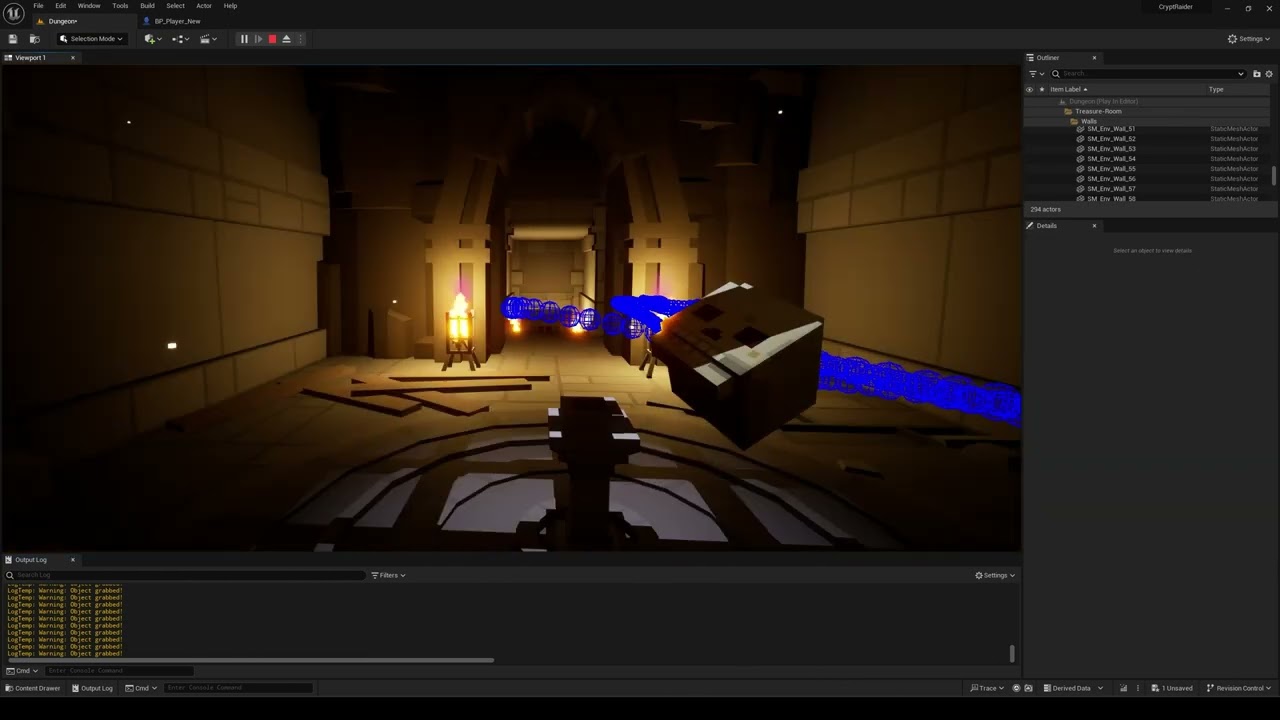Close the Viewport 1 tab
This screenshot has height=720, width=1280.
(72, 58)
